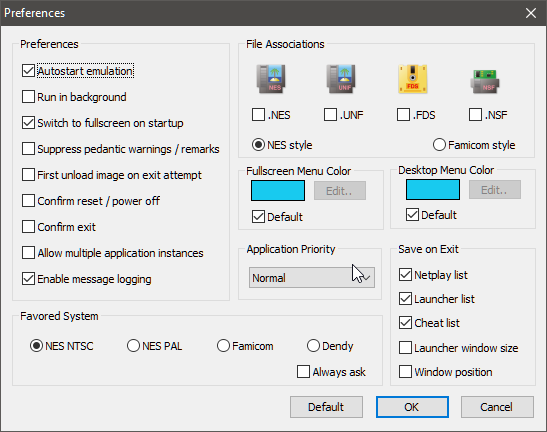Image resolution: width=547 pixels, height=432 pixels.
Task: Click the yellow FDS disk icon
Action: (x=413, y=79)
